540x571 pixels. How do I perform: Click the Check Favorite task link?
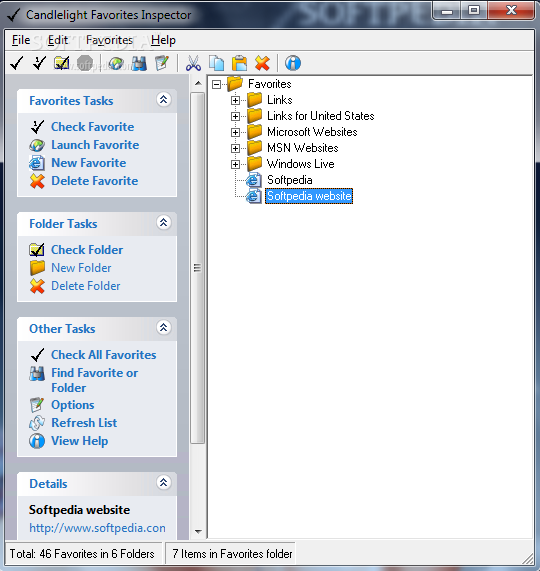(x=92, y=127)
